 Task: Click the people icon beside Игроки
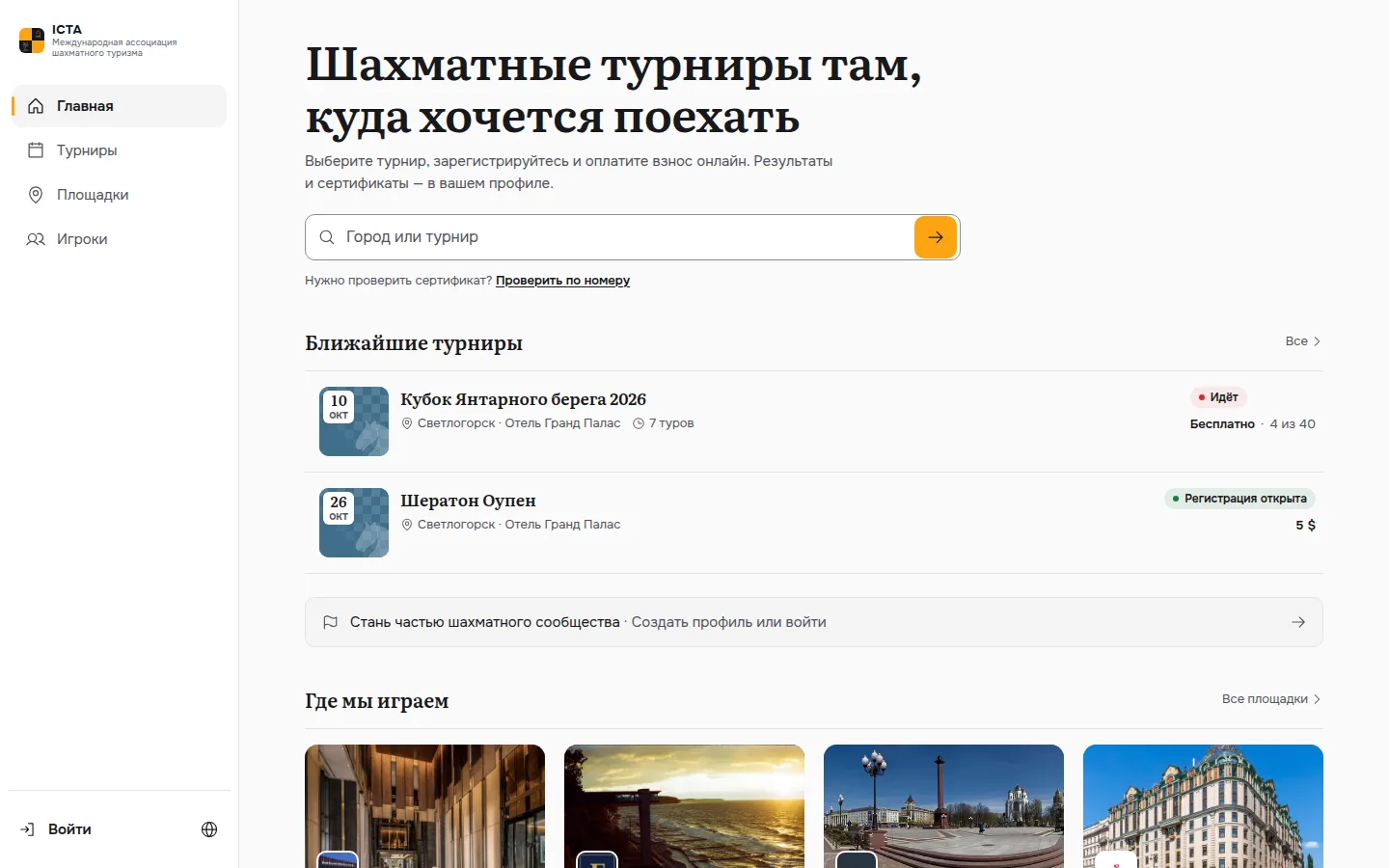(x=36, y=239)
